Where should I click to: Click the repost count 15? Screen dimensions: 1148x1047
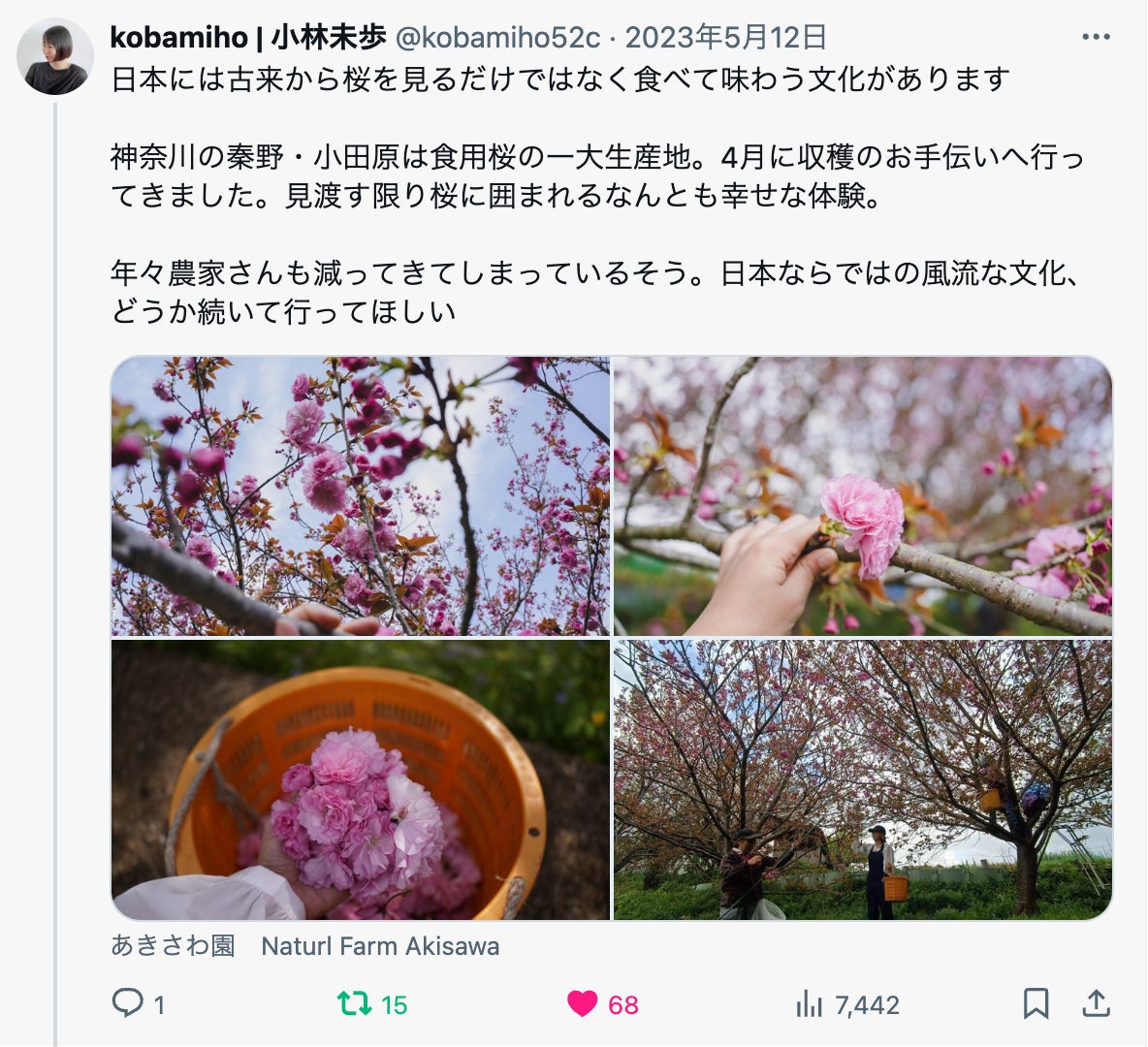(394, 1005)
